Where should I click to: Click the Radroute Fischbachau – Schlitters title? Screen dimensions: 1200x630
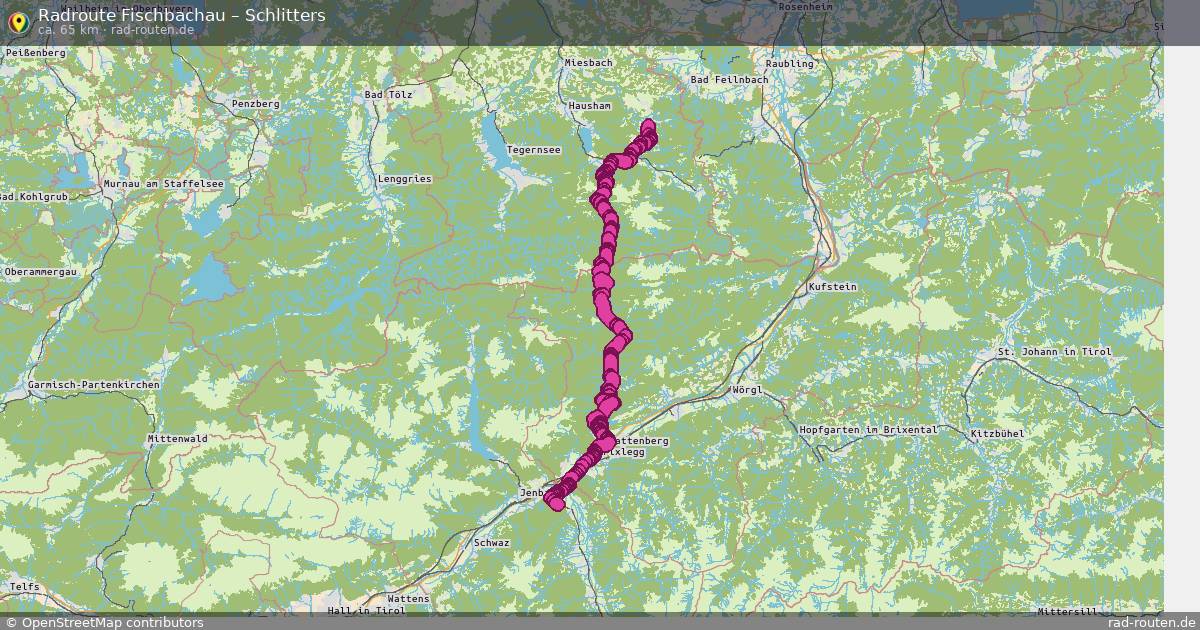pos(181,15)
